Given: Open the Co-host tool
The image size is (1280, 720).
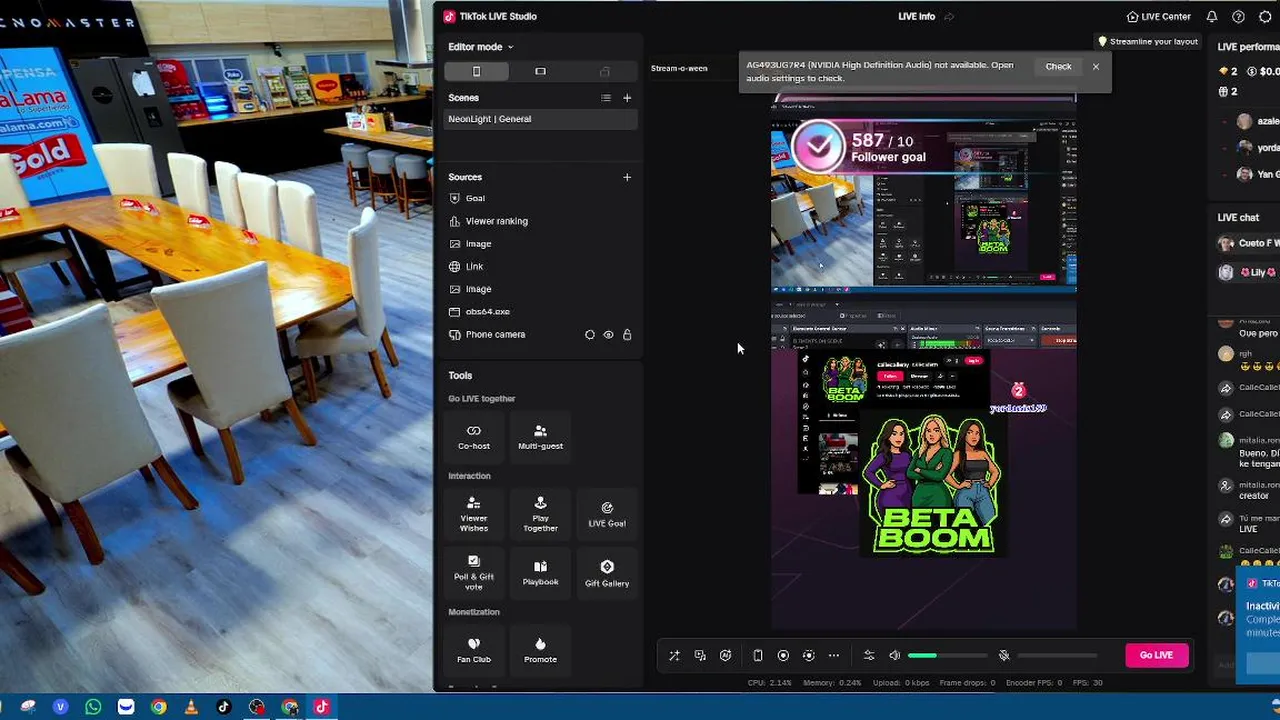Looking at the screenshot, I should (474, 436).
